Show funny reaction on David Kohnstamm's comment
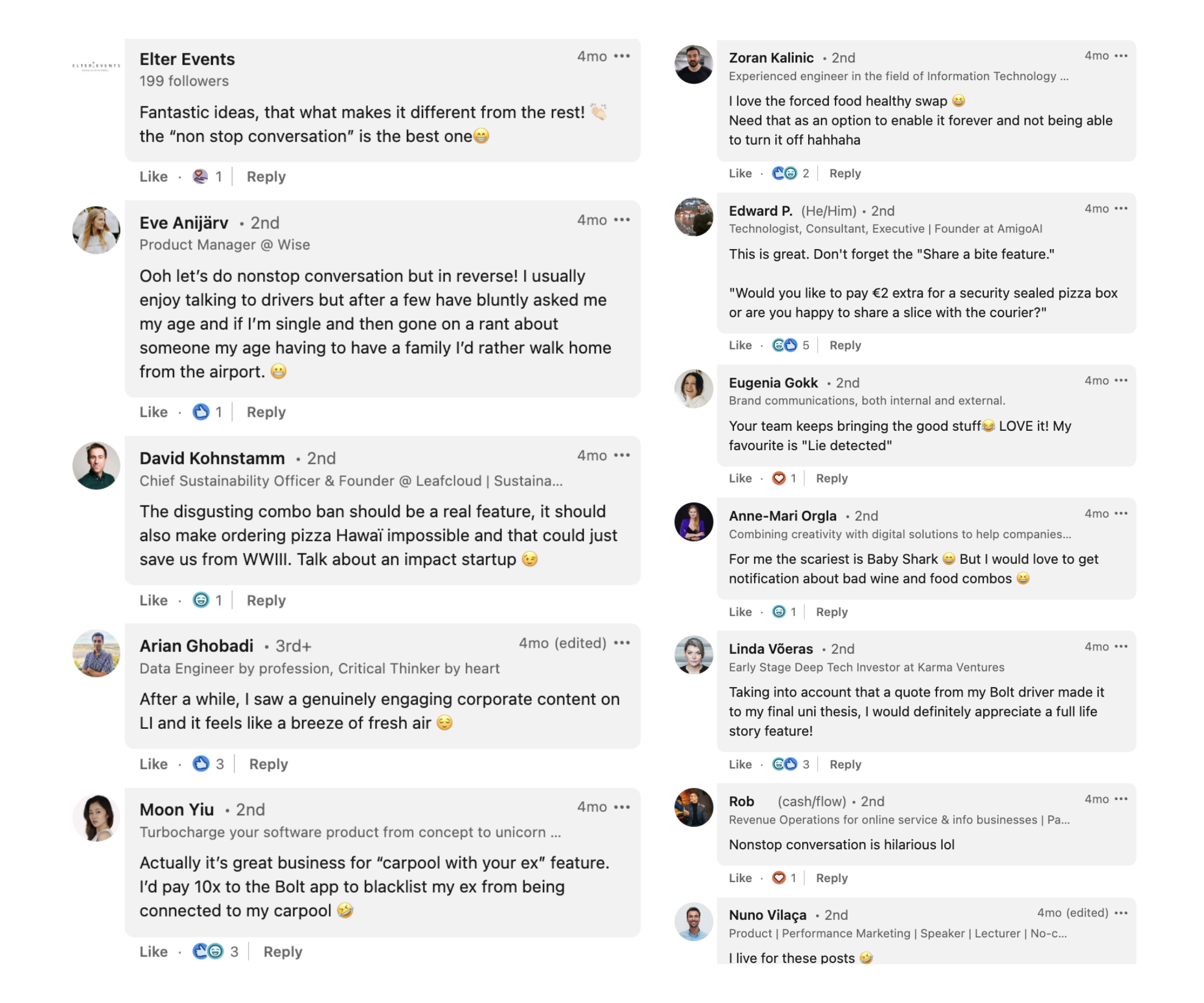The image size is (1204, 1003). [x=201, y=600]
